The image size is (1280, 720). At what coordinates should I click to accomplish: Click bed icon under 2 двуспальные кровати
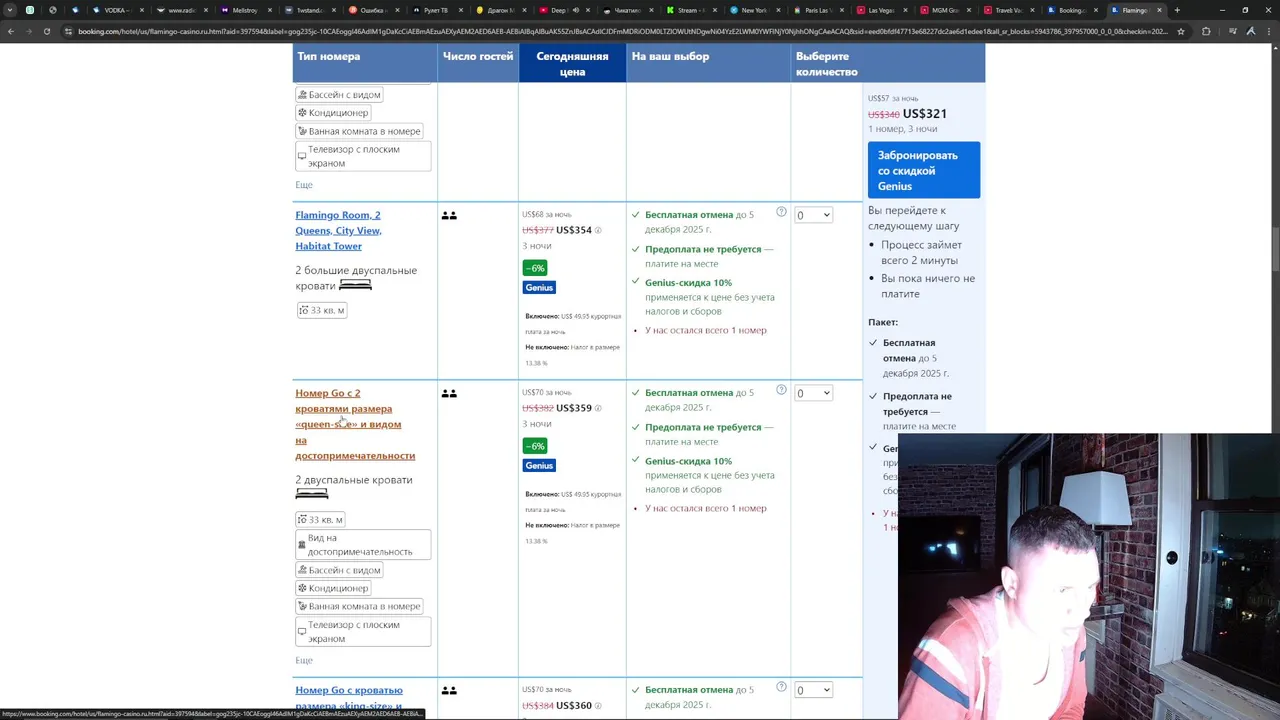[x=312, y=494]
